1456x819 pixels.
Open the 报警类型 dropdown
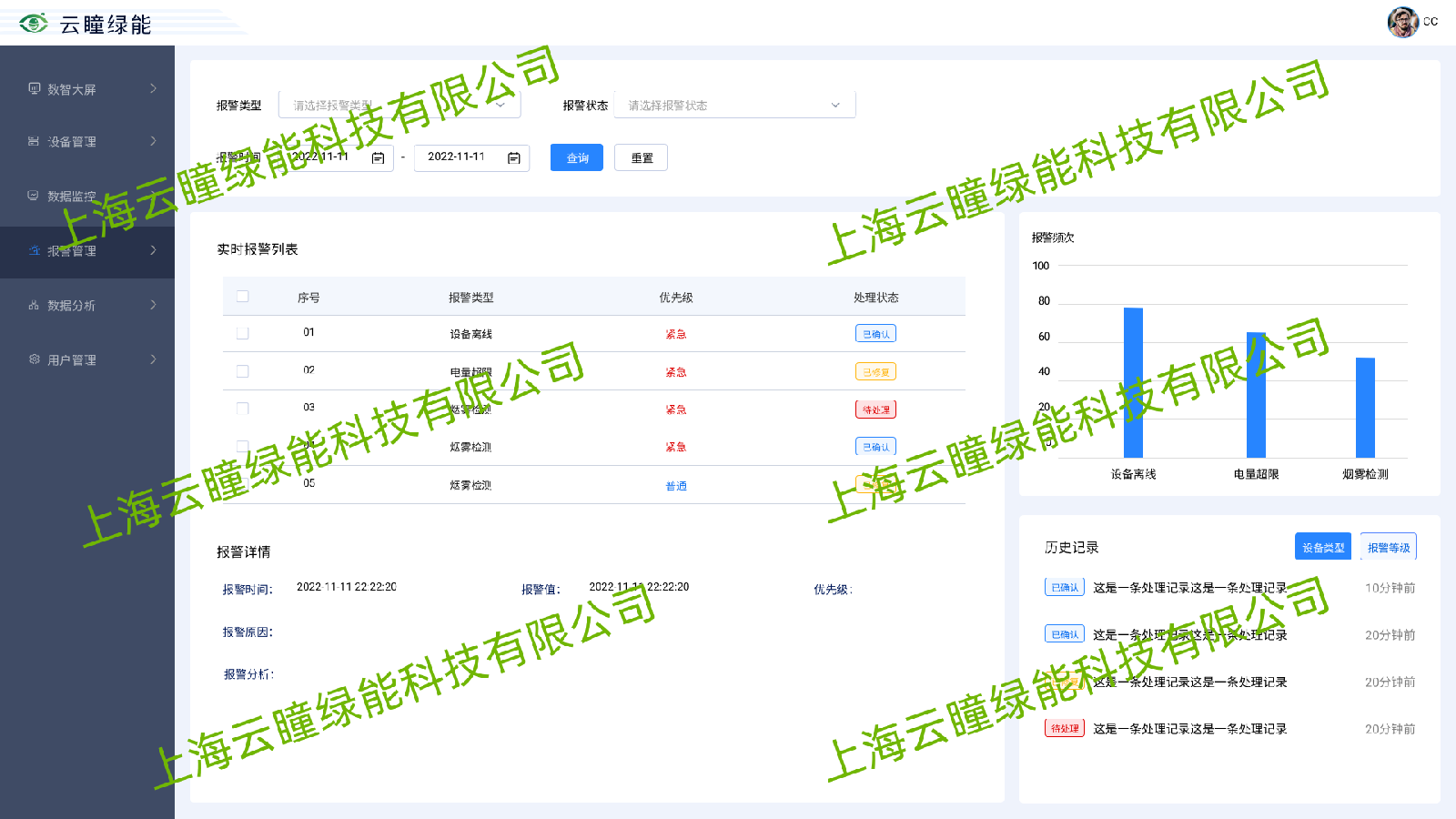coord(399,105)
